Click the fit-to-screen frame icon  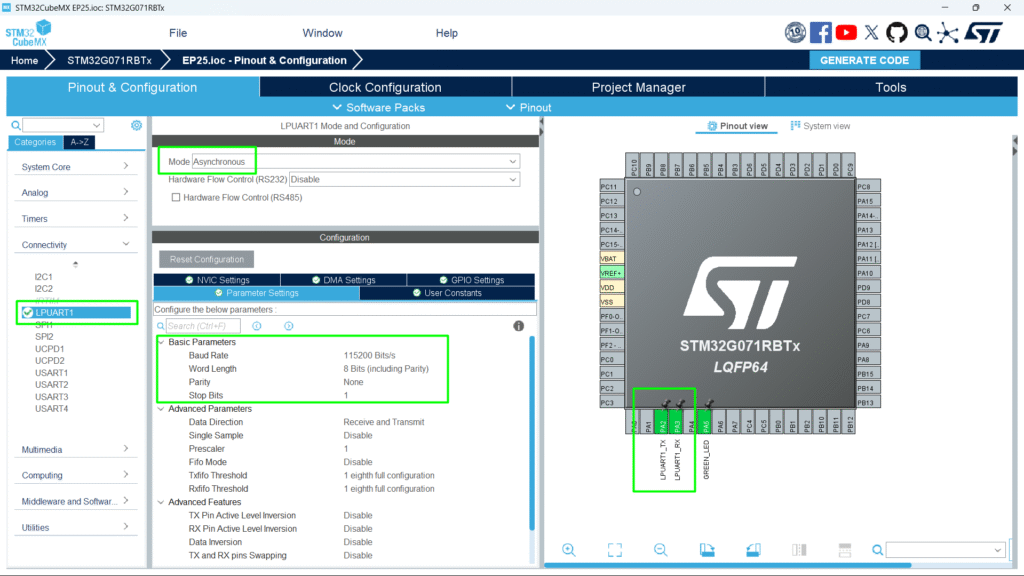coord(615,550)
